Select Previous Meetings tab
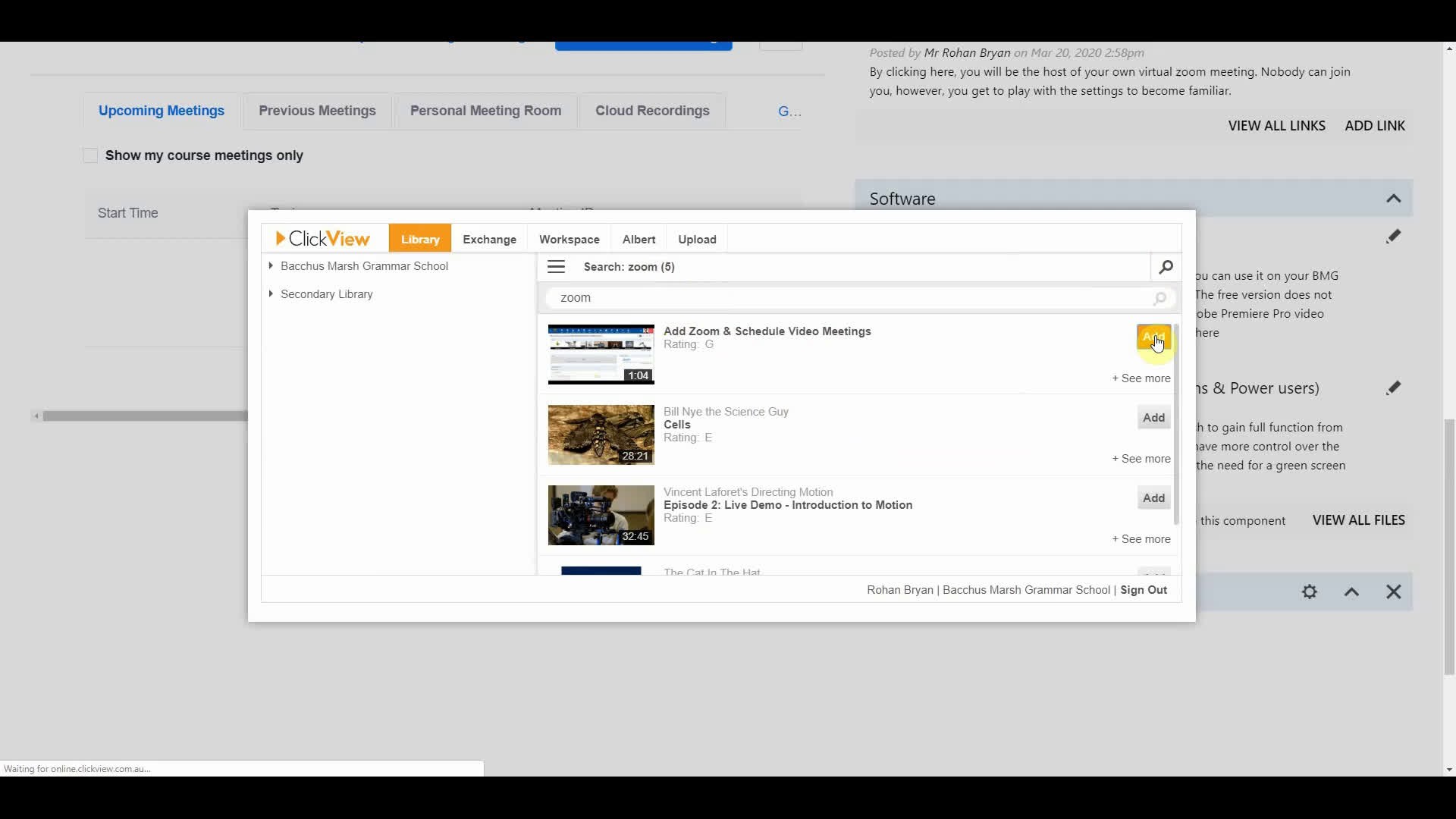1456x819 pixels. pyautogui.click(x=317, y=111)
